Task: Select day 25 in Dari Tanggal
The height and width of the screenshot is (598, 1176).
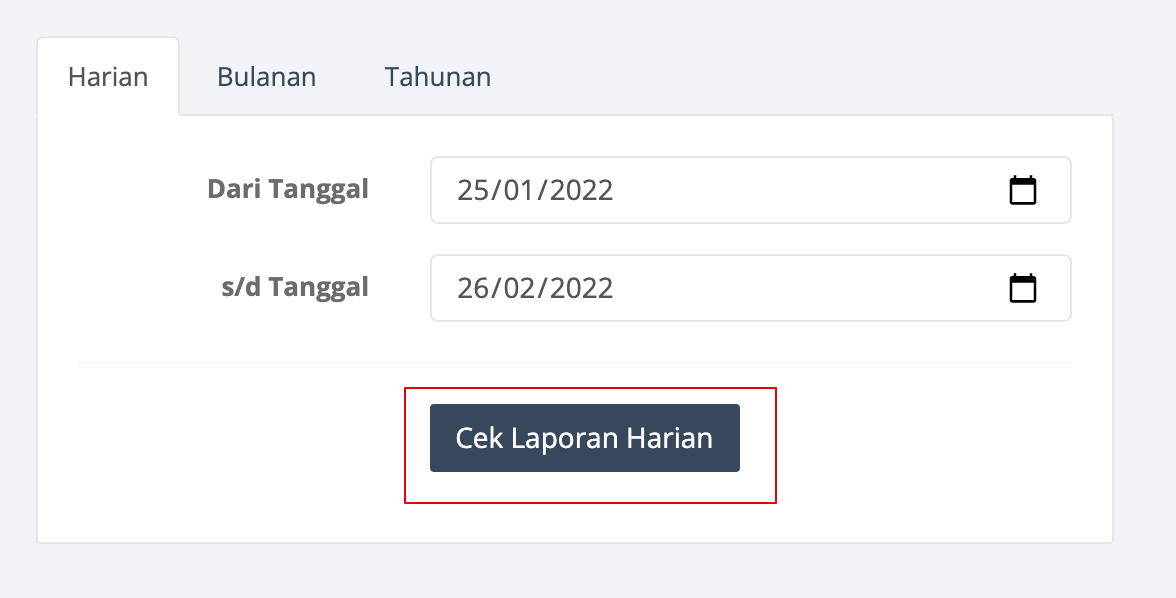Action: pos(472,191)
